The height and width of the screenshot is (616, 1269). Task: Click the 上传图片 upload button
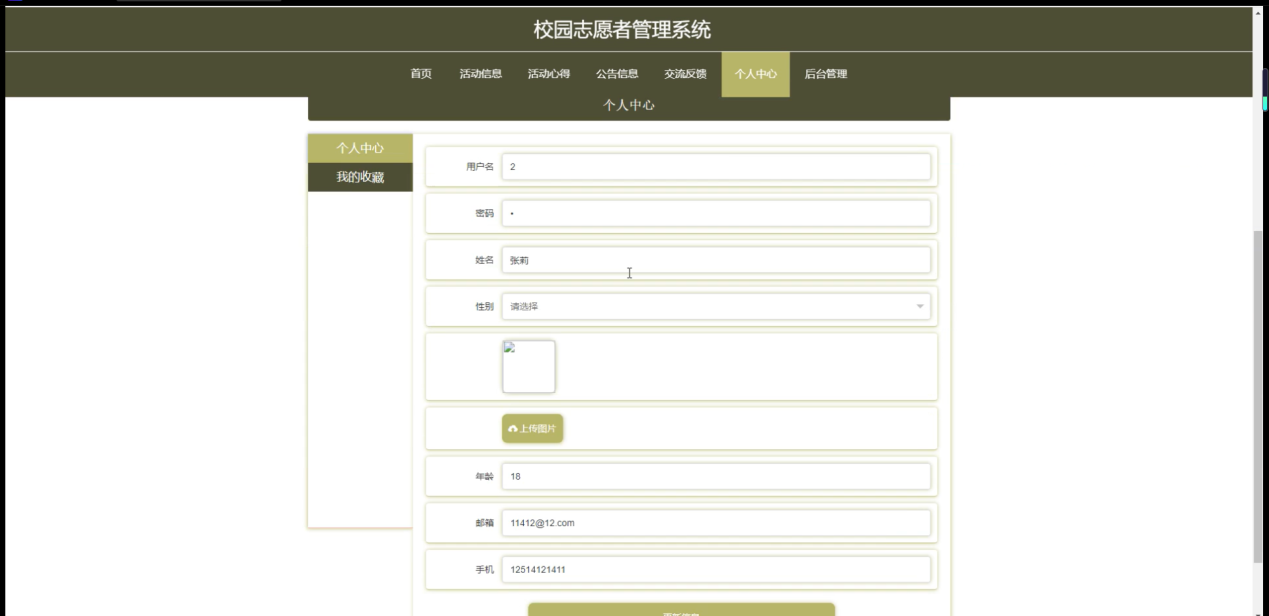pyautogui.click(x=532, y=428)
